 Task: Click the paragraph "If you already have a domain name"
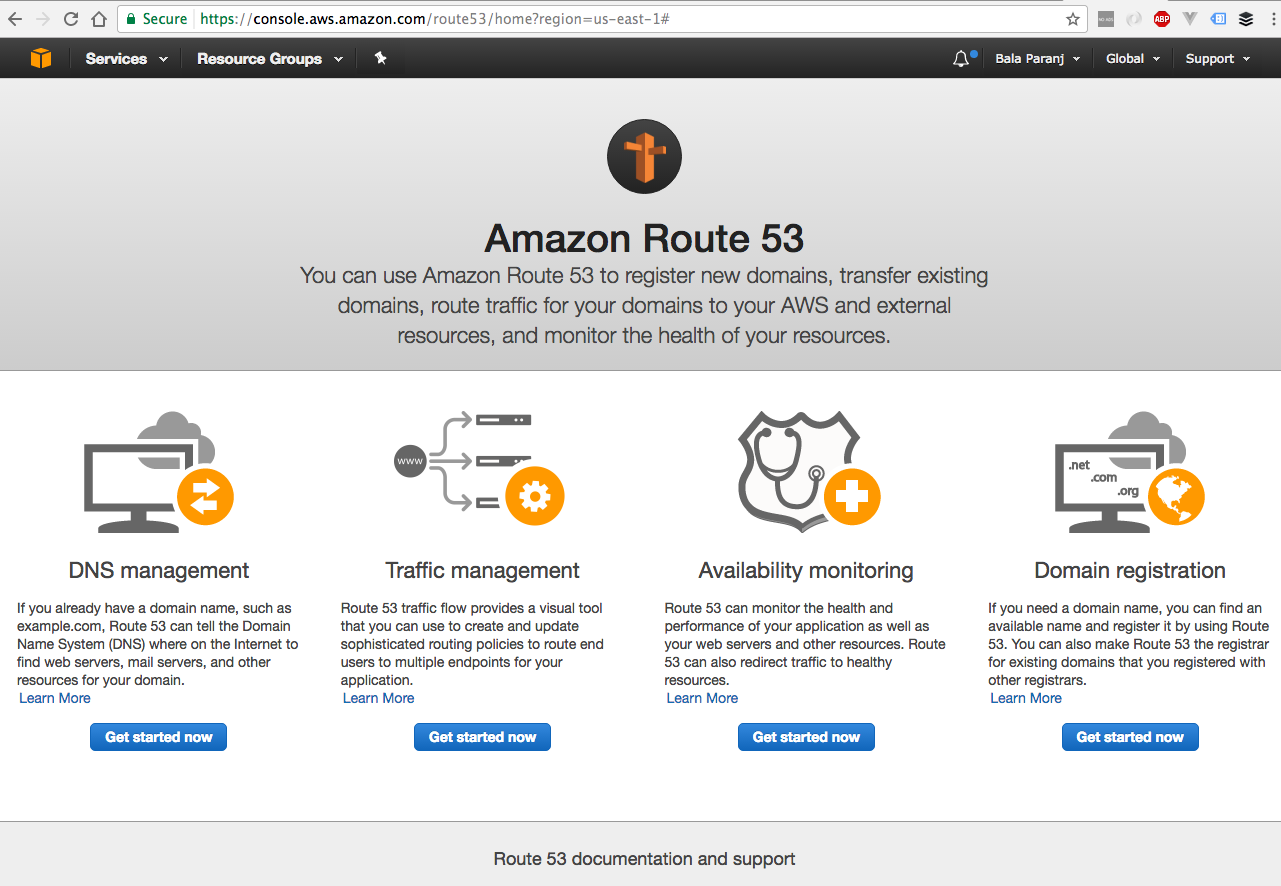[x=158, y=644]
